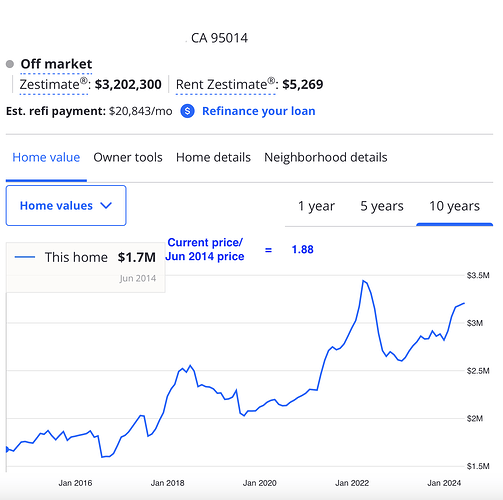Click the Off market status label

coord(56,64)
